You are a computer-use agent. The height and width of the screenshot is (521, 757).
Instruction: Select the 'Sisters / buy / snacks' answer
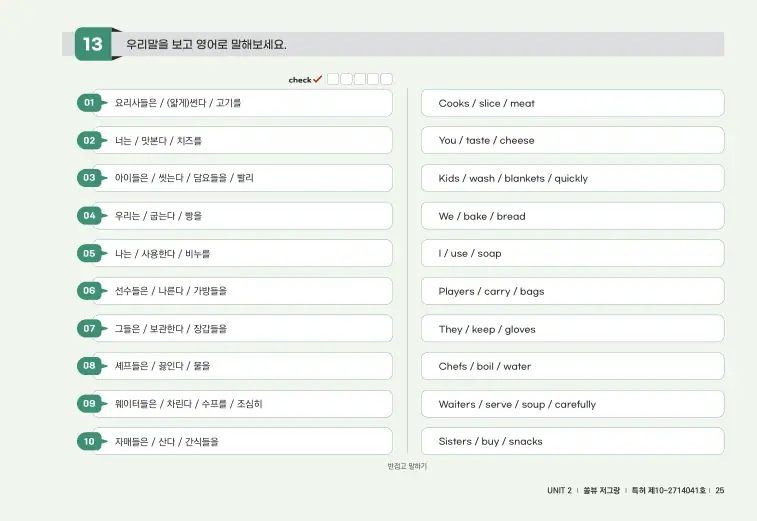tap(573, 441)
